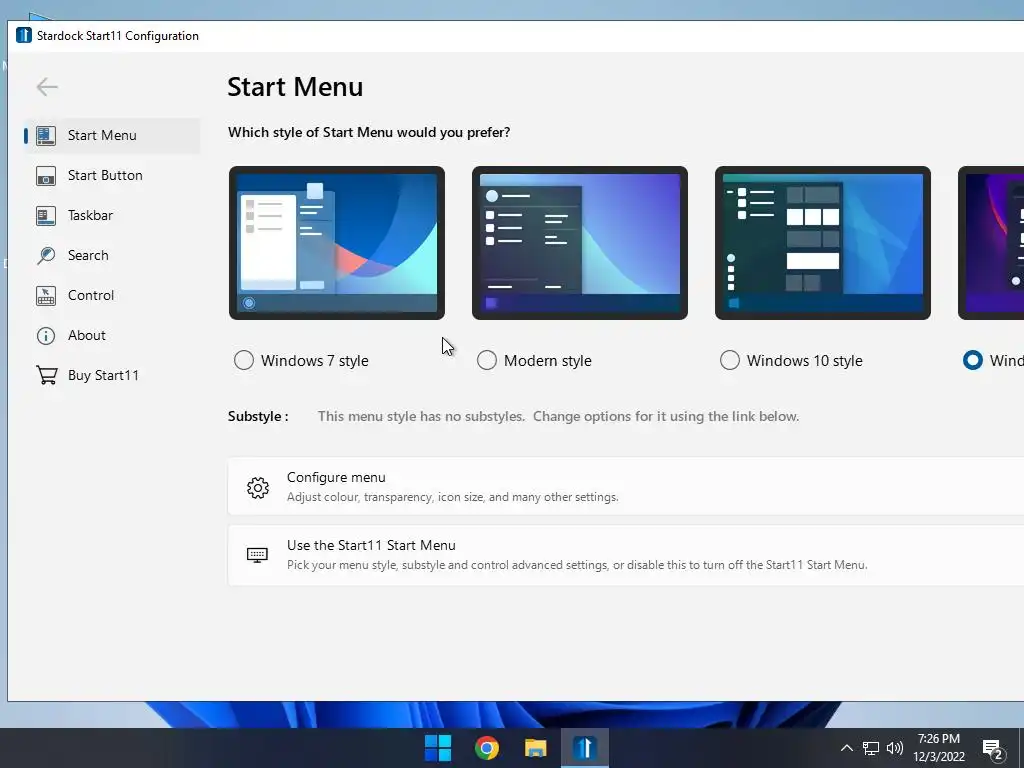The width and height of the screenshot is (1024, 768).
Task: Go to the Start Button page
Action: [112, 176]
